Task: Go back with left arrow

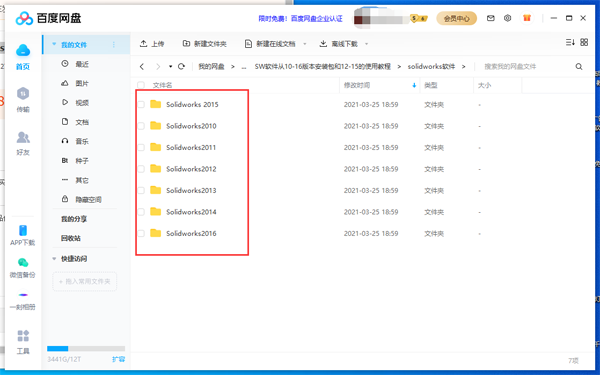Action: coord(142,67)
